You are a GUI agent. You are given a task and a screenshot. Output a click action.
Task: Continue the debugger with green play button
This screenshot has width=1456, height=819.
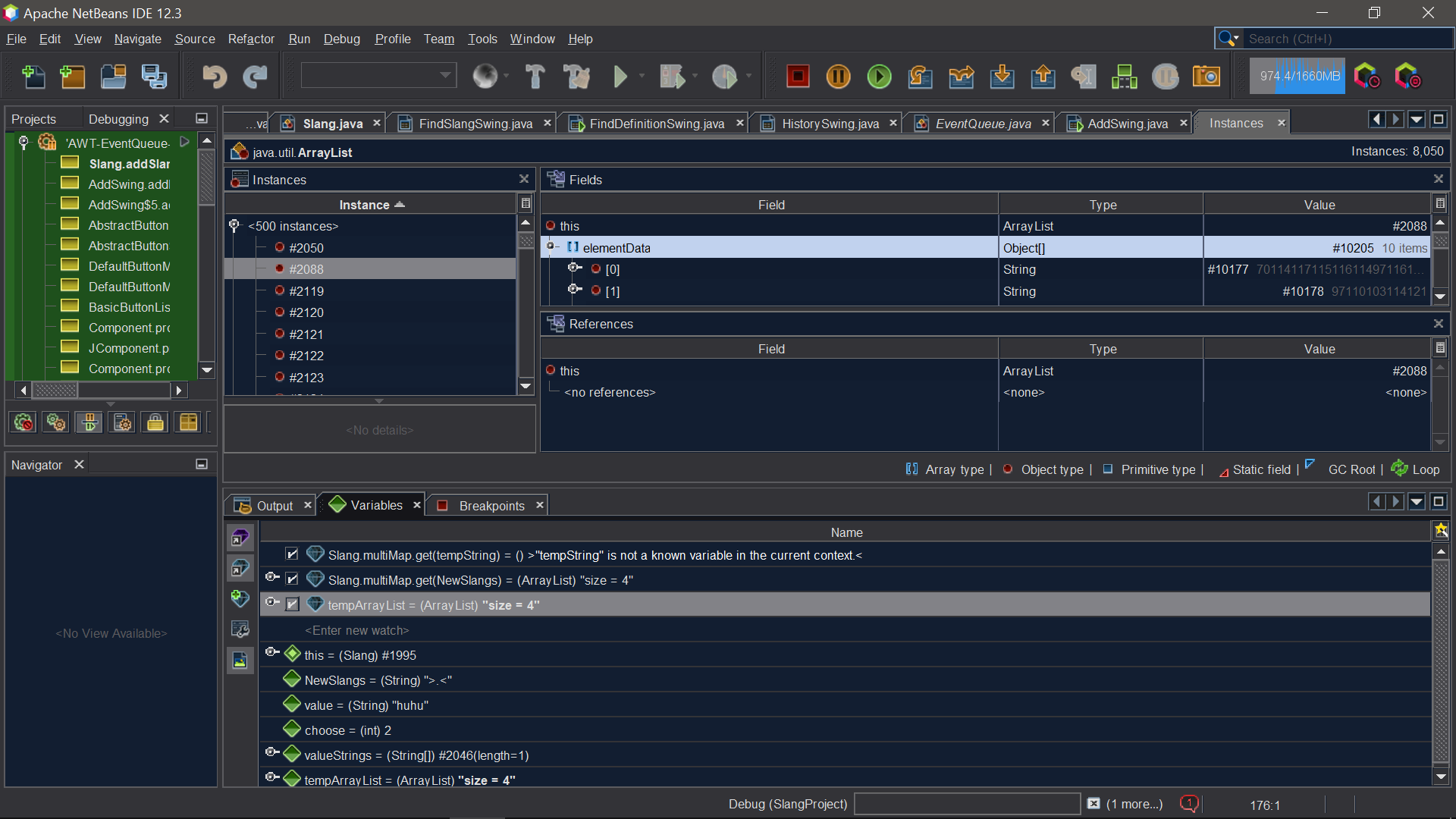coord(880,77)
